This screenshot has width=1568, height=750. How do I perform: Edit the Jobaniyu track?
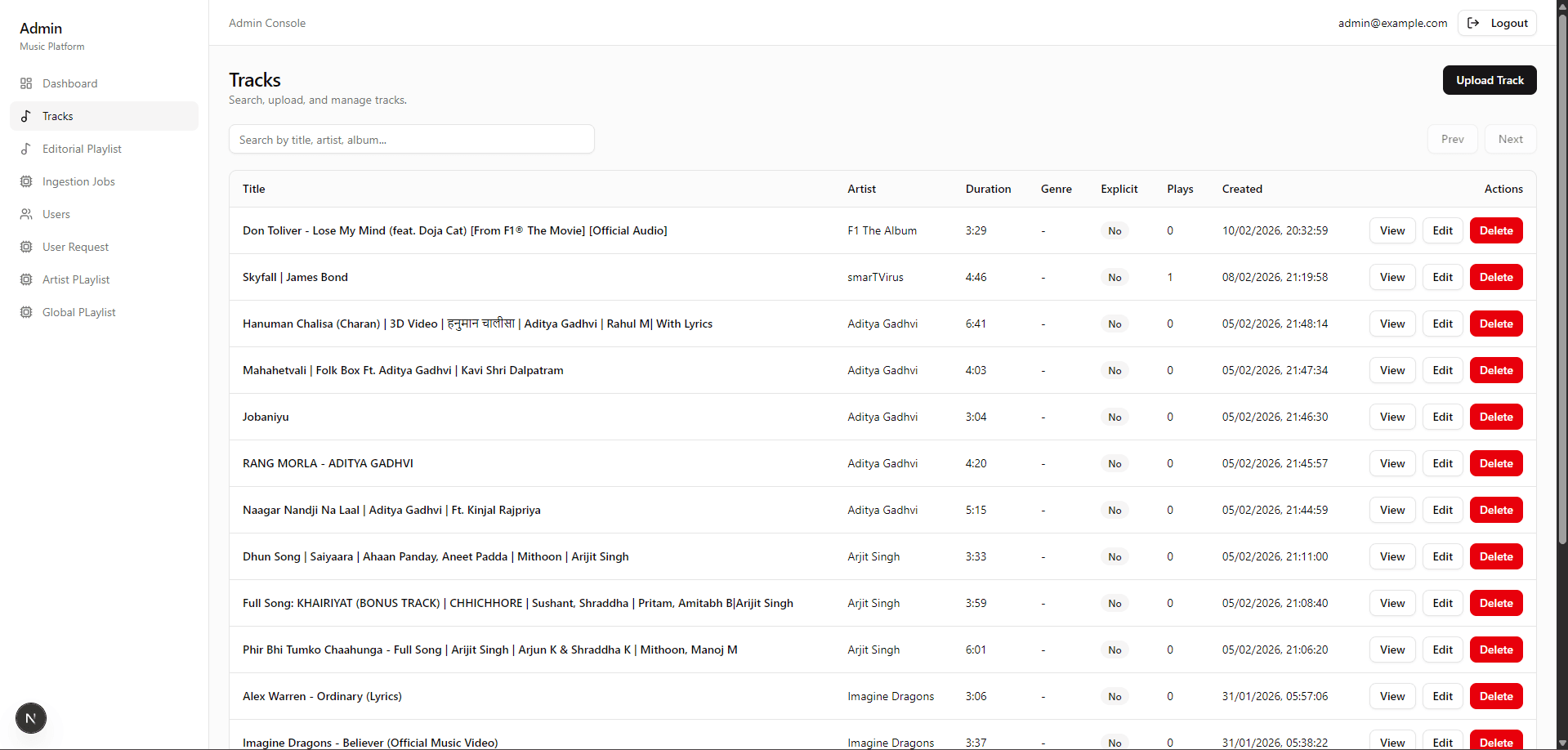point(1443,417)
